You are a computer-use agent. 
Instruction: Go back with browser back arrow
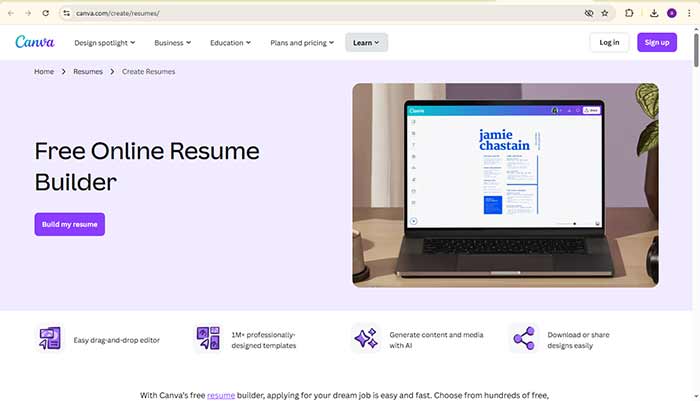tap(11, 13)
